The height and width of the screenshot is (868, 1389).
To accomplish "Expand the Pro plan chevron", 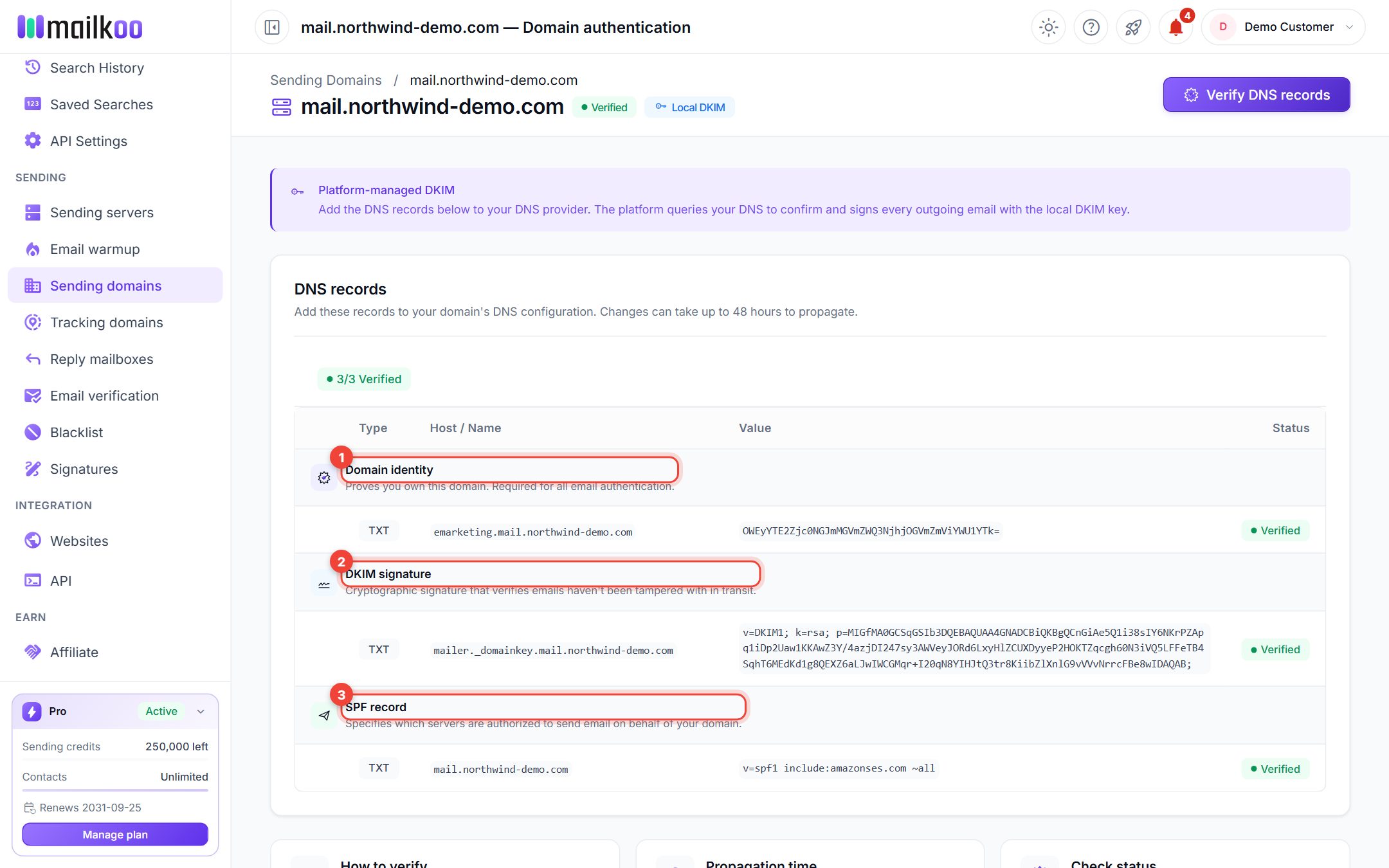I will coord(201,711).
